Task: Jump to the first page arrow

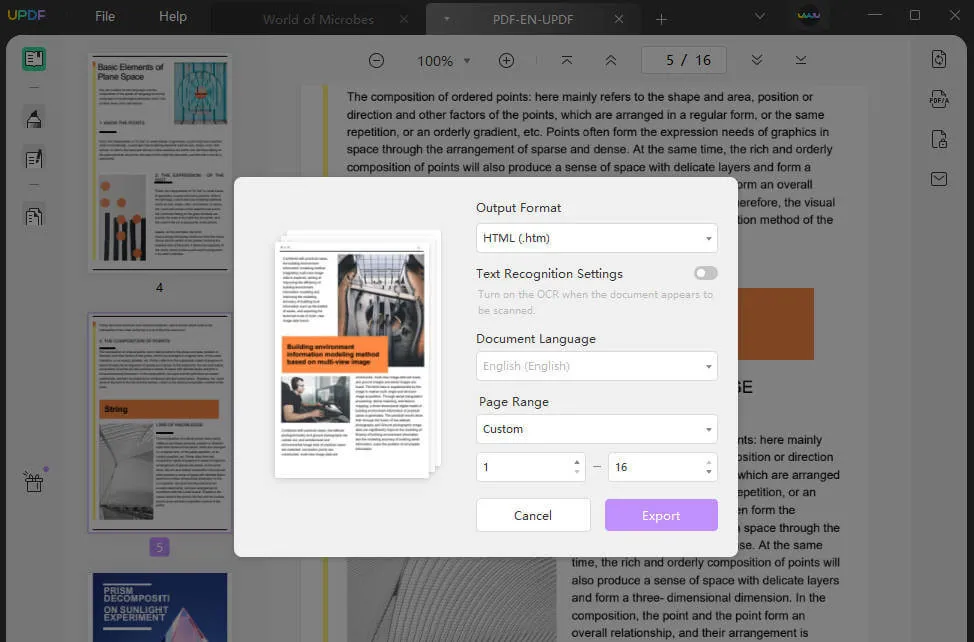Action: tap(567, 61)
